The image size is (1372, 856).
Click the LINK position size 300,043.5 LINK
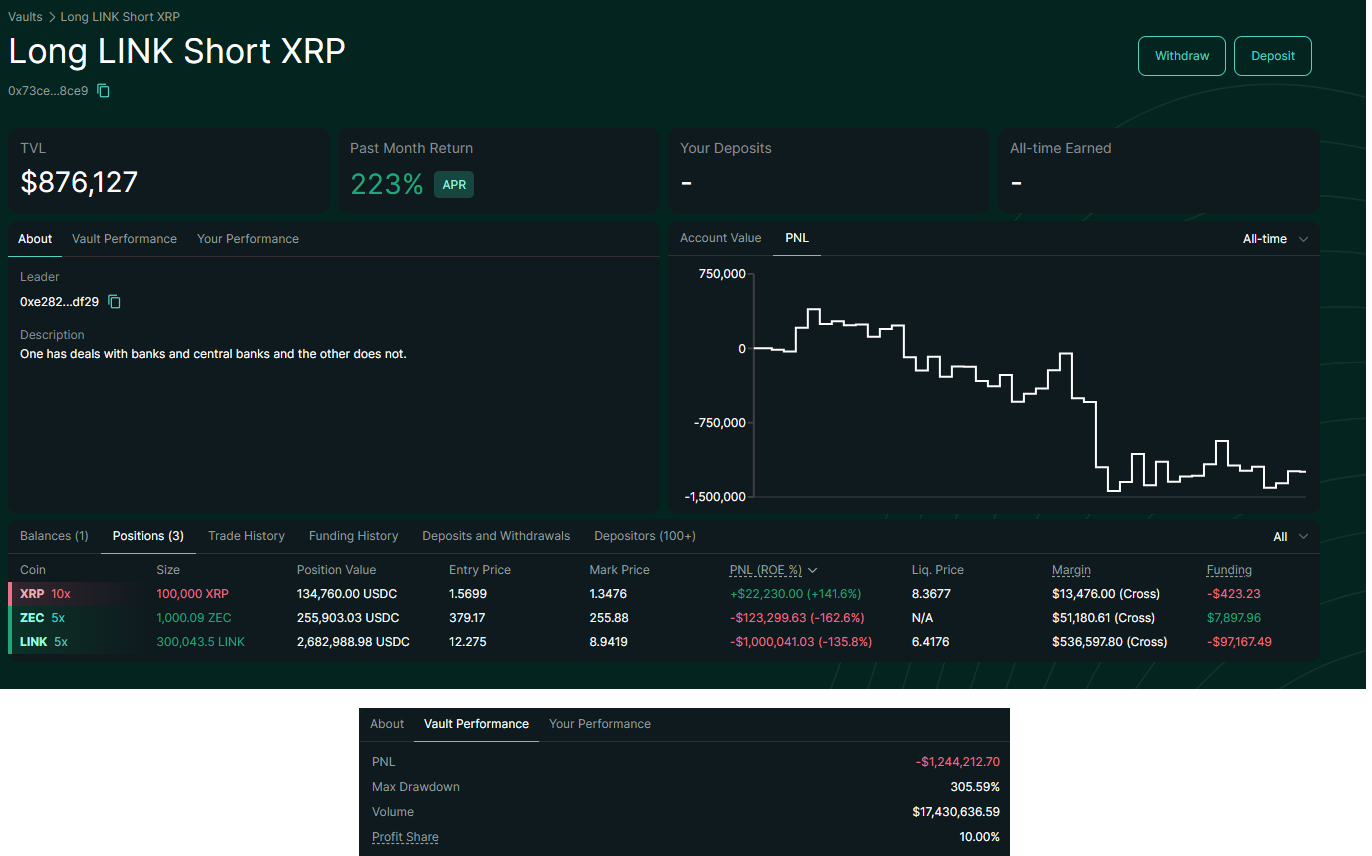[200, 642]
